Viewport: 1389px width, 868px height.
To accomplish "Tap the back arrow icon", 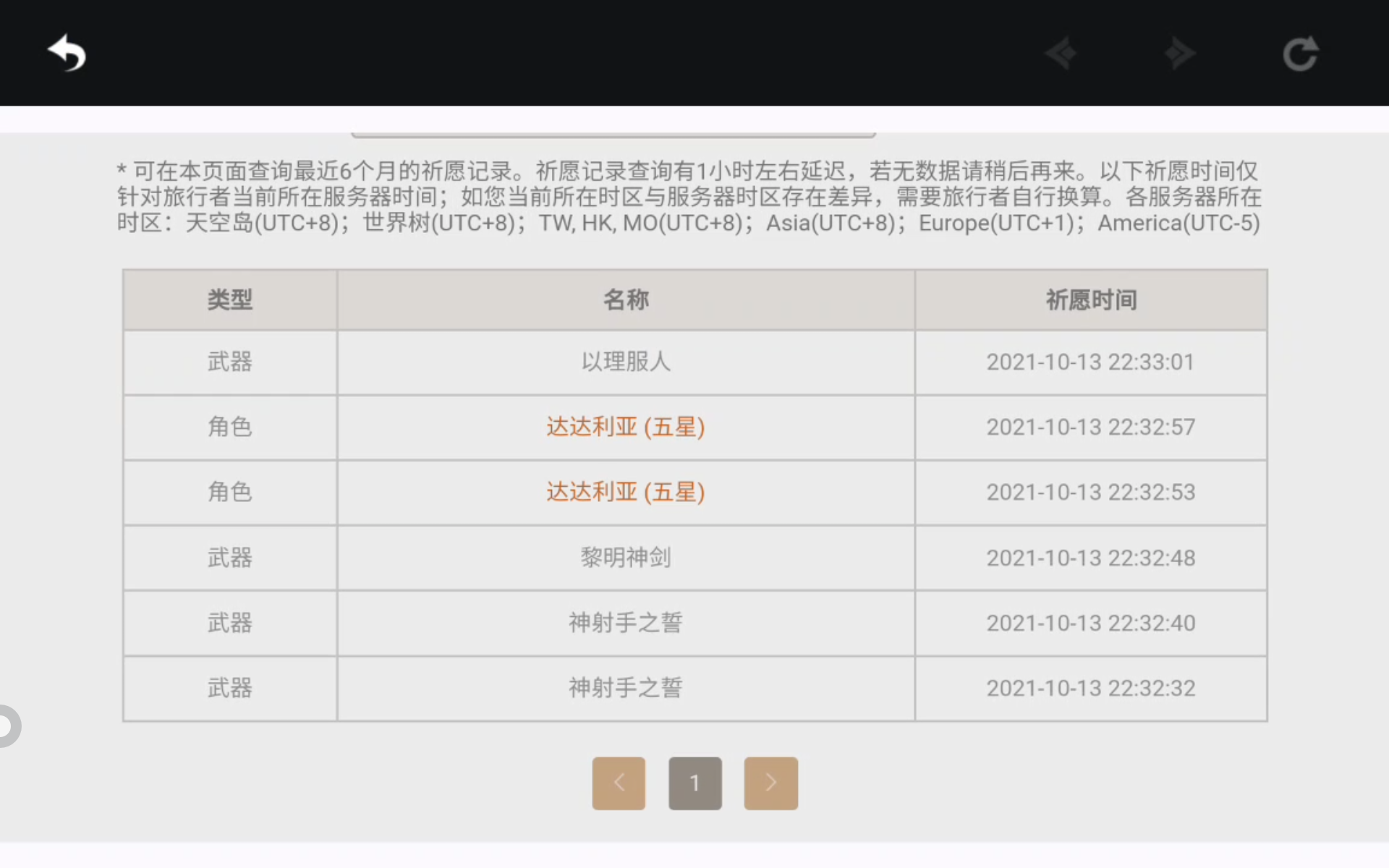I will coord(67,53).
